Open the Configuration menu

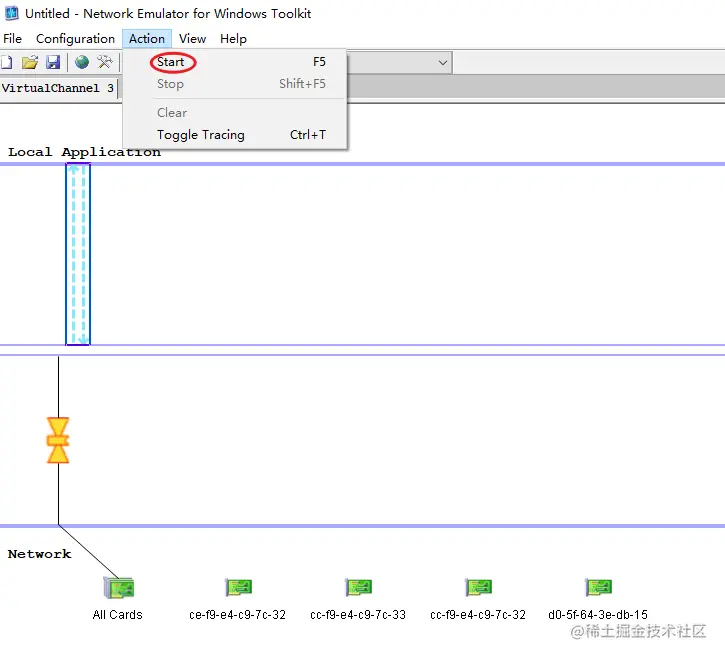pyautogui.click(x=75, y=39)
